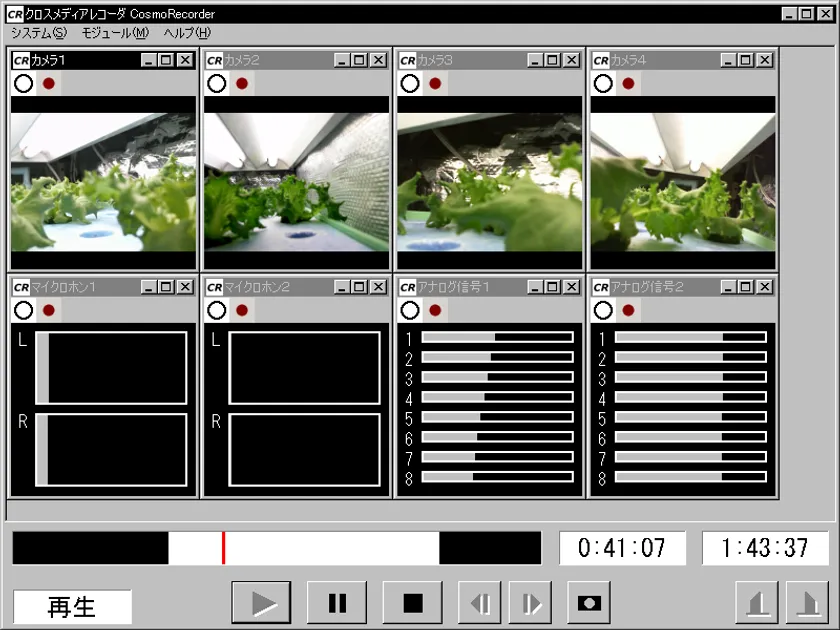Stop playback with the square stop button
Viewport: 840px width, 630px height.
click(x=412, y=603)
